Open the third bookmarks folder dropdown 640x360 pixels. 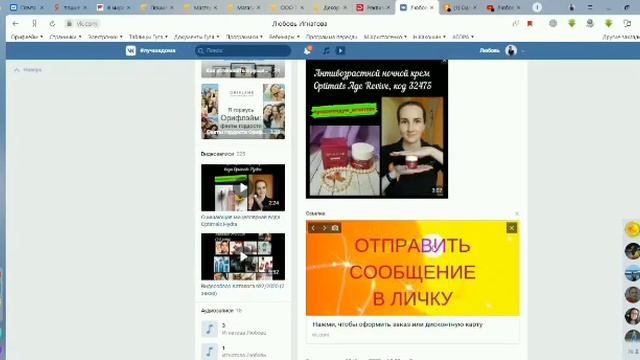(105, 37)
